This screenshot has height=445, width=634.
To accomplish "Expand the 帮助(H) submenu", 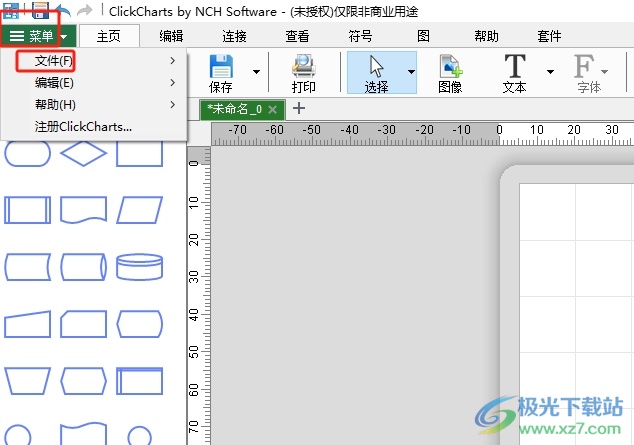I will (x=94, y=105).
